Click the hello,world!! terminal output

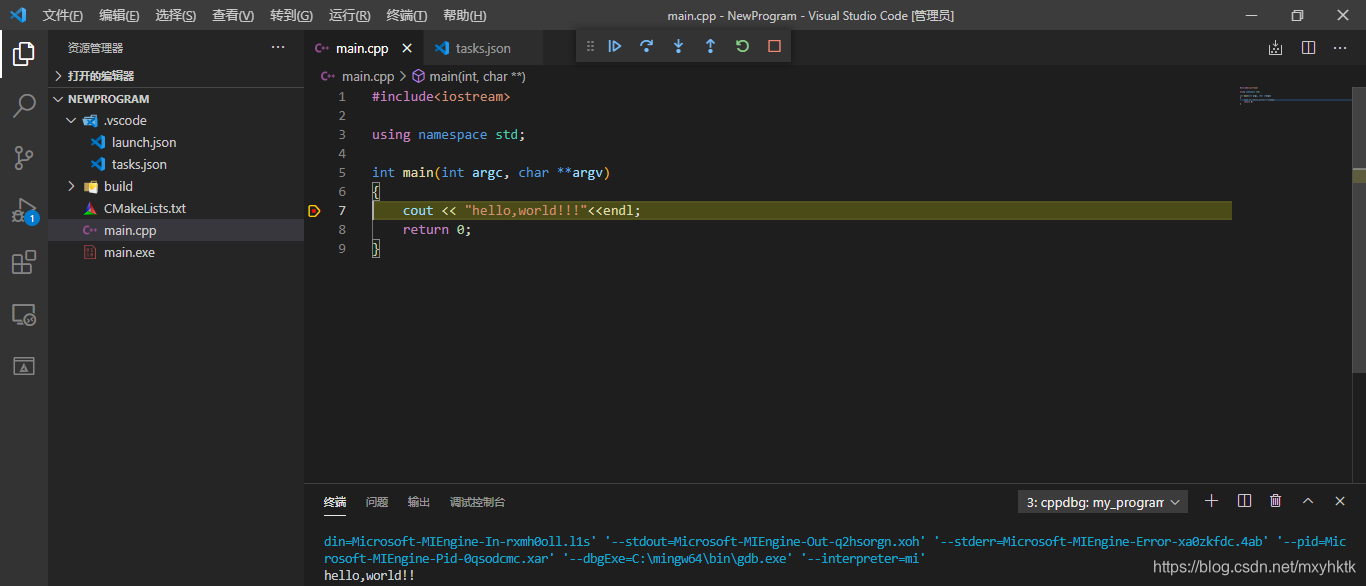coord(369,576)
